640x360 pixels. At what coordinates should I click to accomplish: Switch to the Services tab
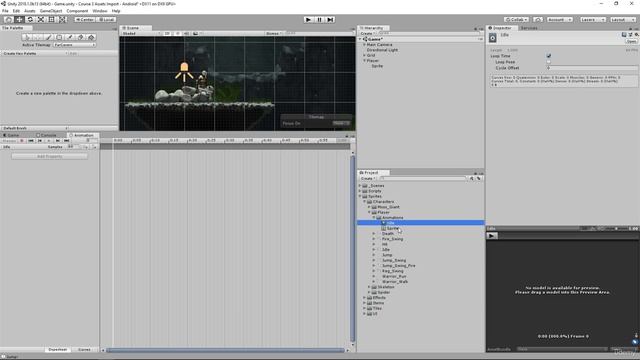(529, 28)
